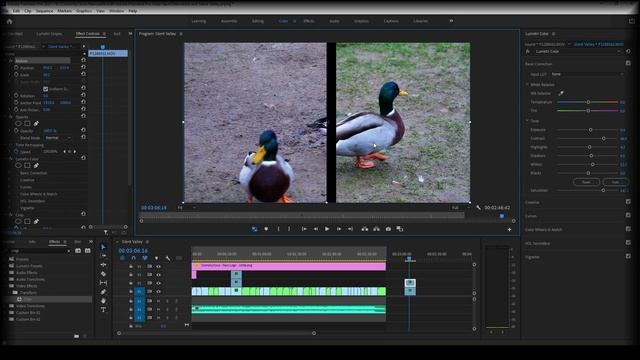Click New Custom Bin icon in Effects panel

pyautogui.click(x=77, y=336)
